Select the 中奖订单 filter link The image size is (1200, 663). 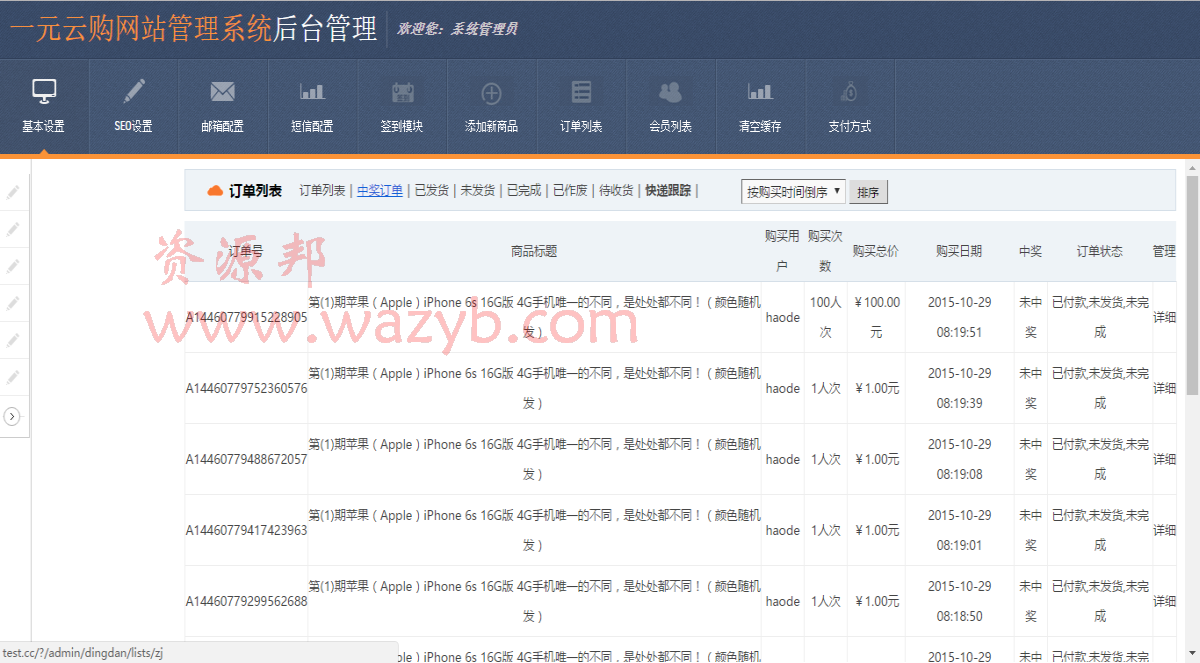point(380,190)
